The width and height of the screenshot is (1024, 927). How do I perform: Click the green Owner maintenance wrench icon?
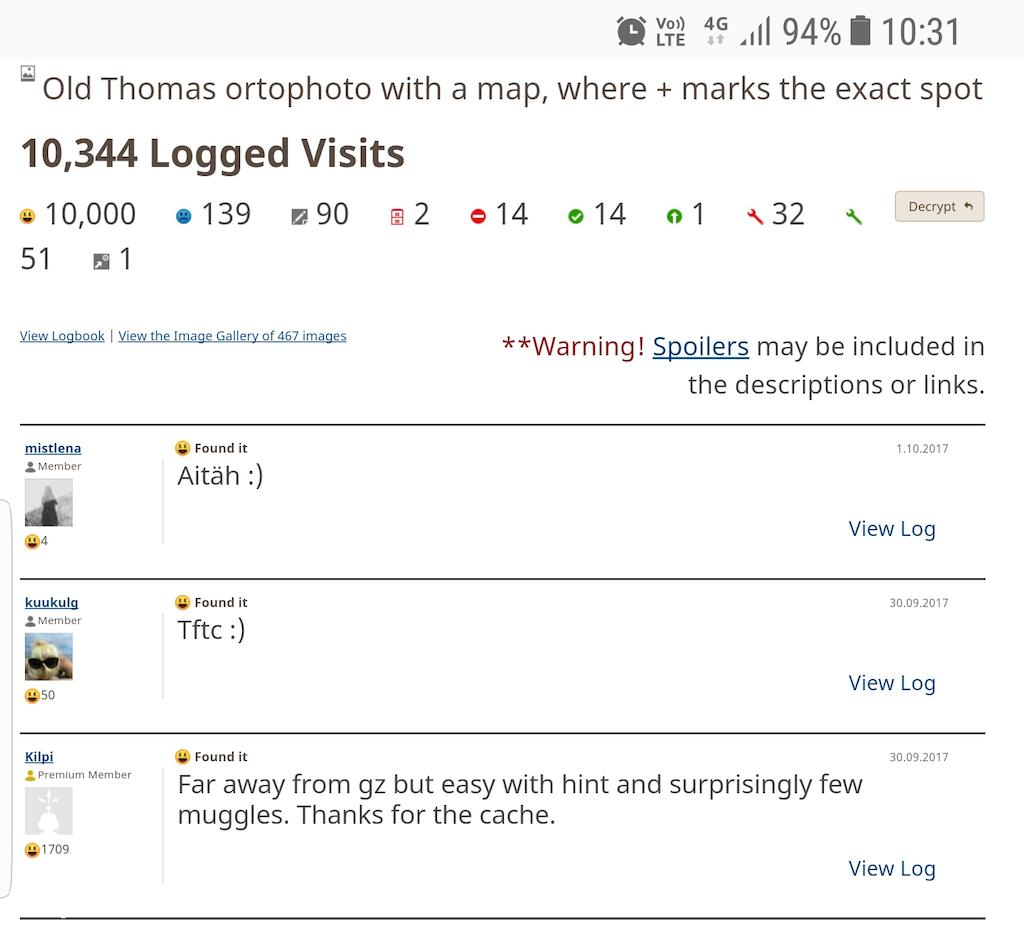[854, 216]
